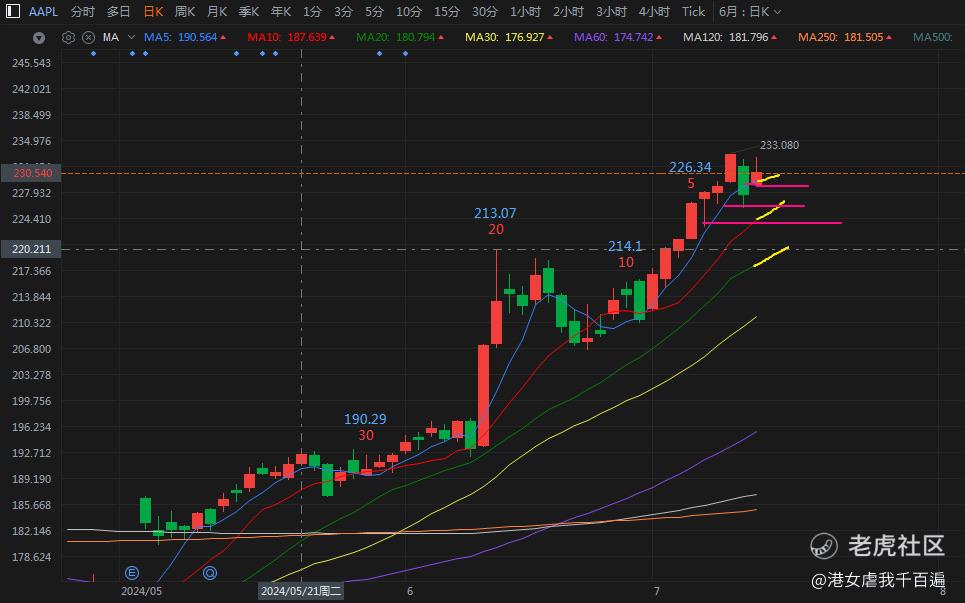Click the 230.540 current price tag
The height and width of the screenshot is (603, 965).
click(x=32, y=174)
